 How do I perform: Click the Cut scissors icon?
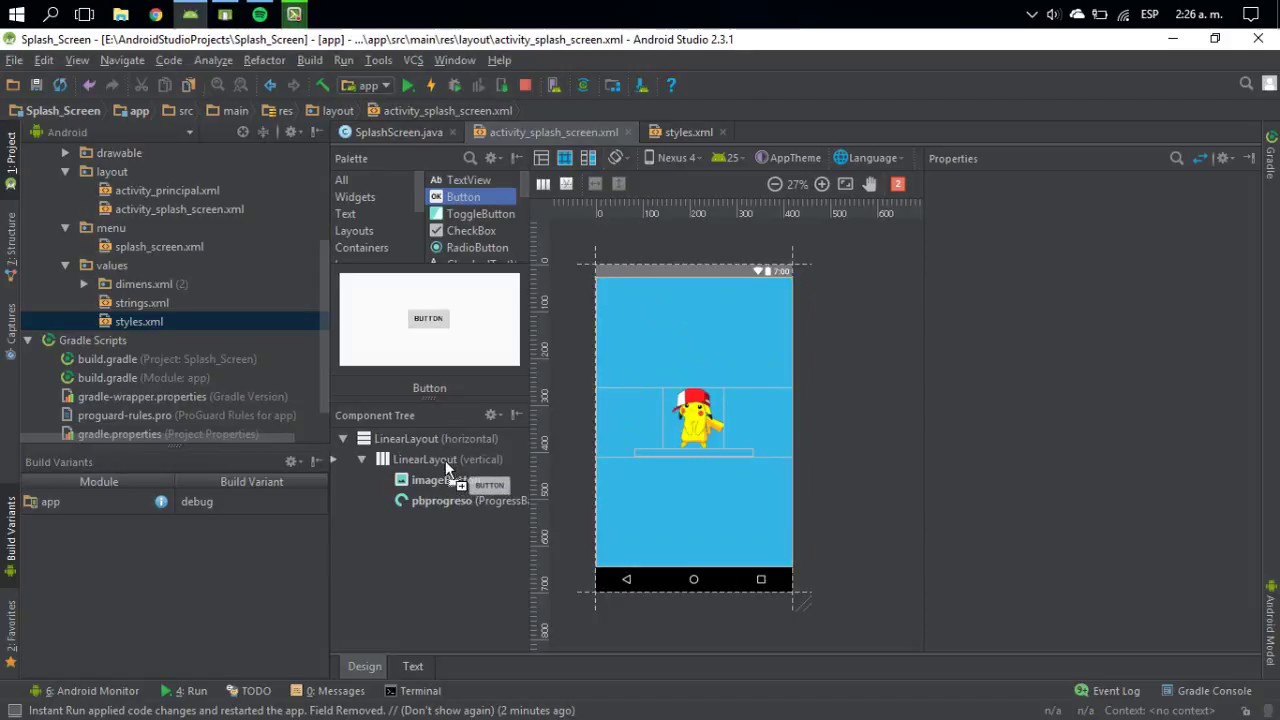click(141, 86)
